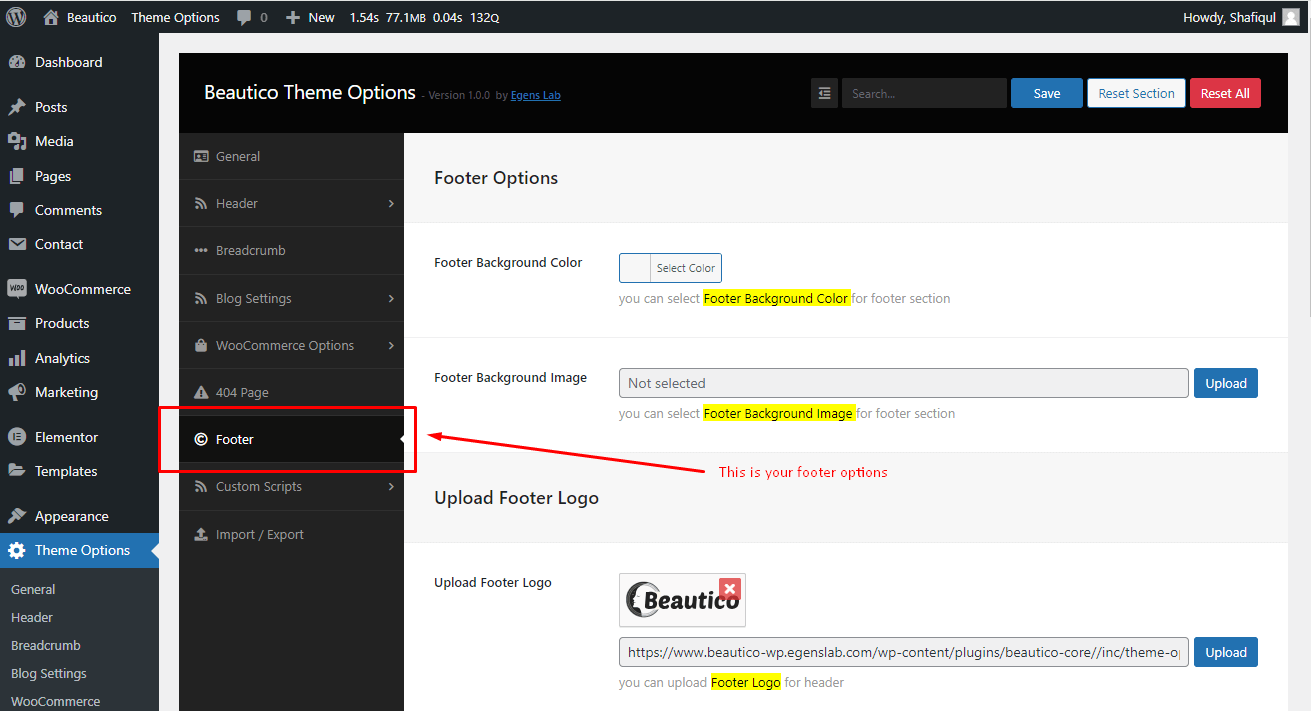Save the theme options
Screen dimensions: 1311x711
(1047, 93)
